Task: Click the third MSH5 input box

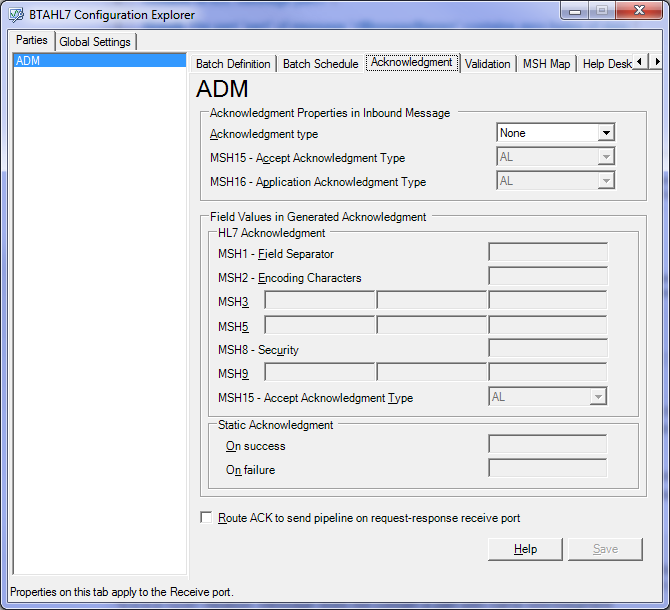Action: (x=548, y=325)
